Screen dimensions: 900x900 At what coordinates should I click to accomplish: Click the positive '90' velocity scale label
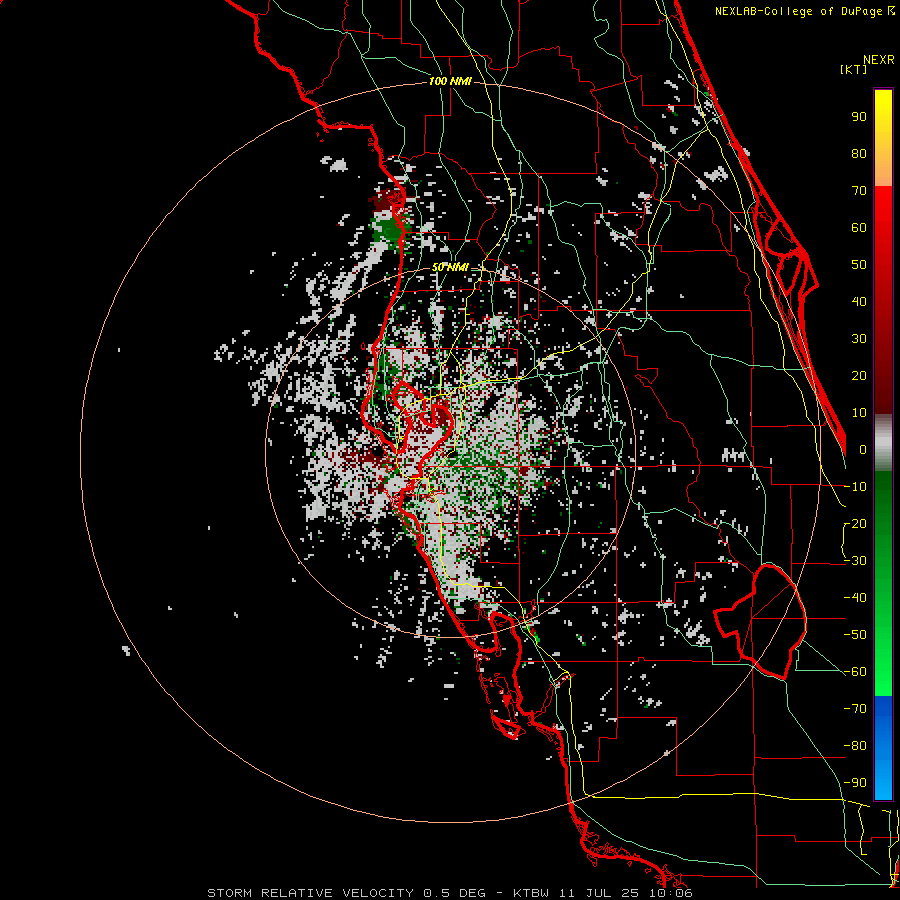point(859,117)
